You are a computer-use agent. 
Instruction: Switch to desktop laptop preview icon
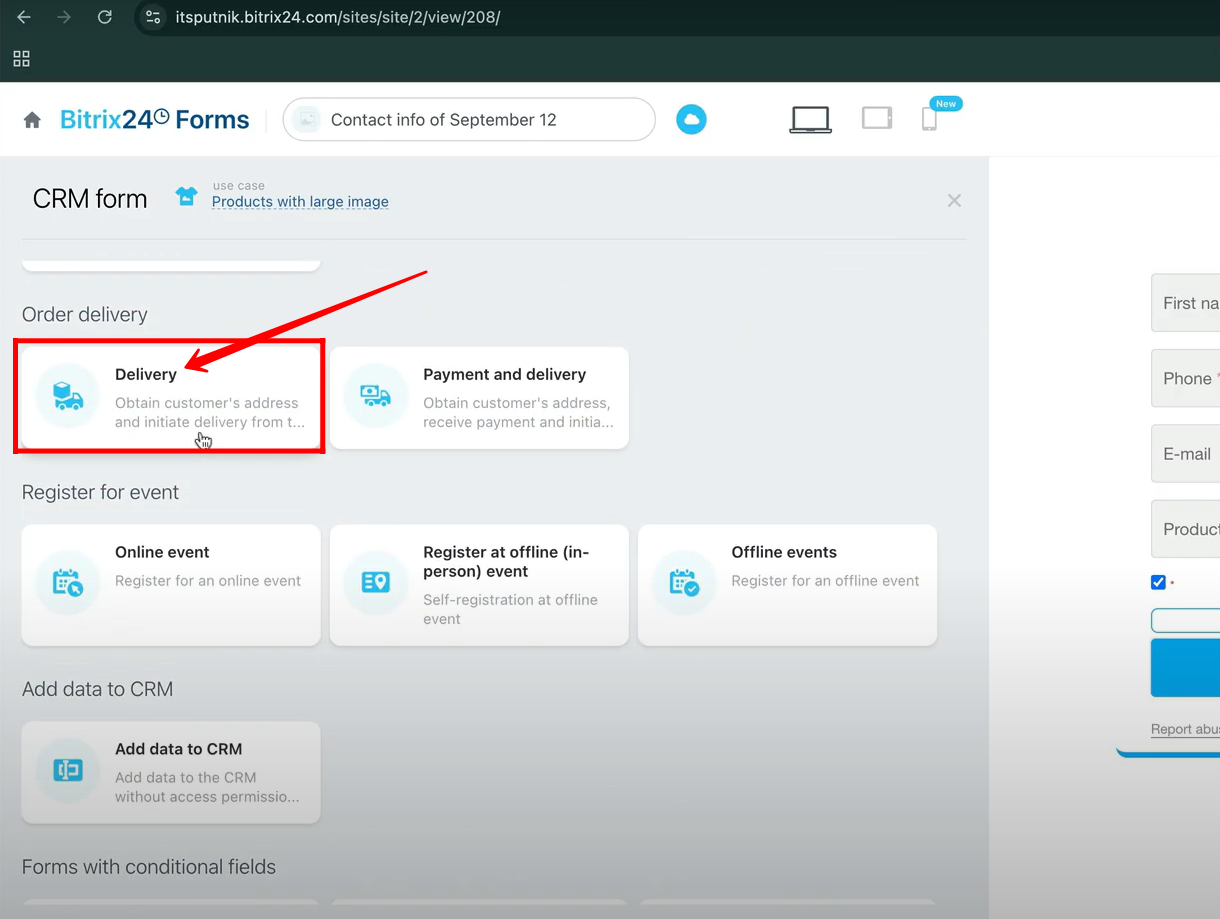point(810,120)
